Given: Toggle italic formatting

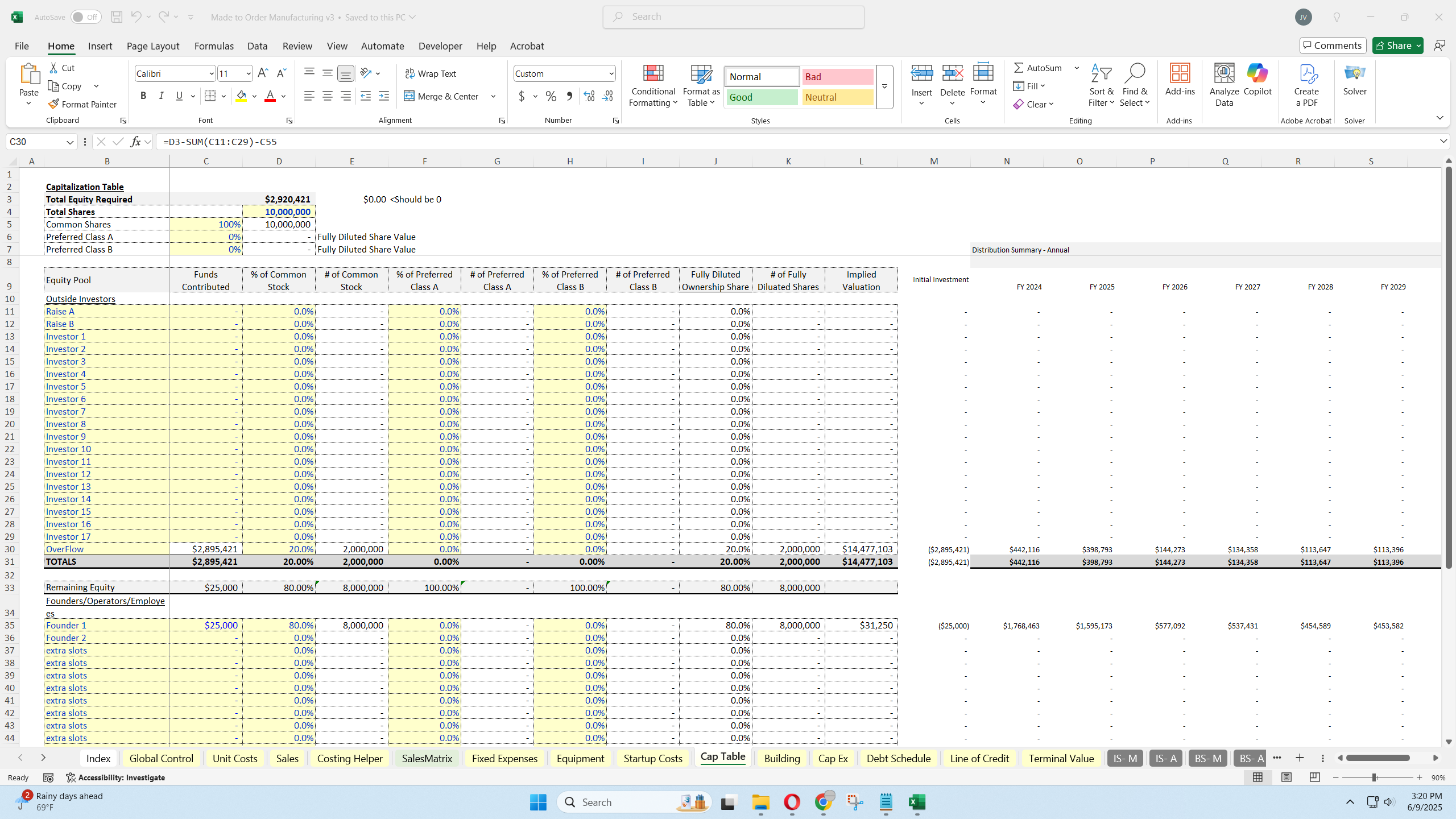Looking at the screenshot, I should 161,96.
